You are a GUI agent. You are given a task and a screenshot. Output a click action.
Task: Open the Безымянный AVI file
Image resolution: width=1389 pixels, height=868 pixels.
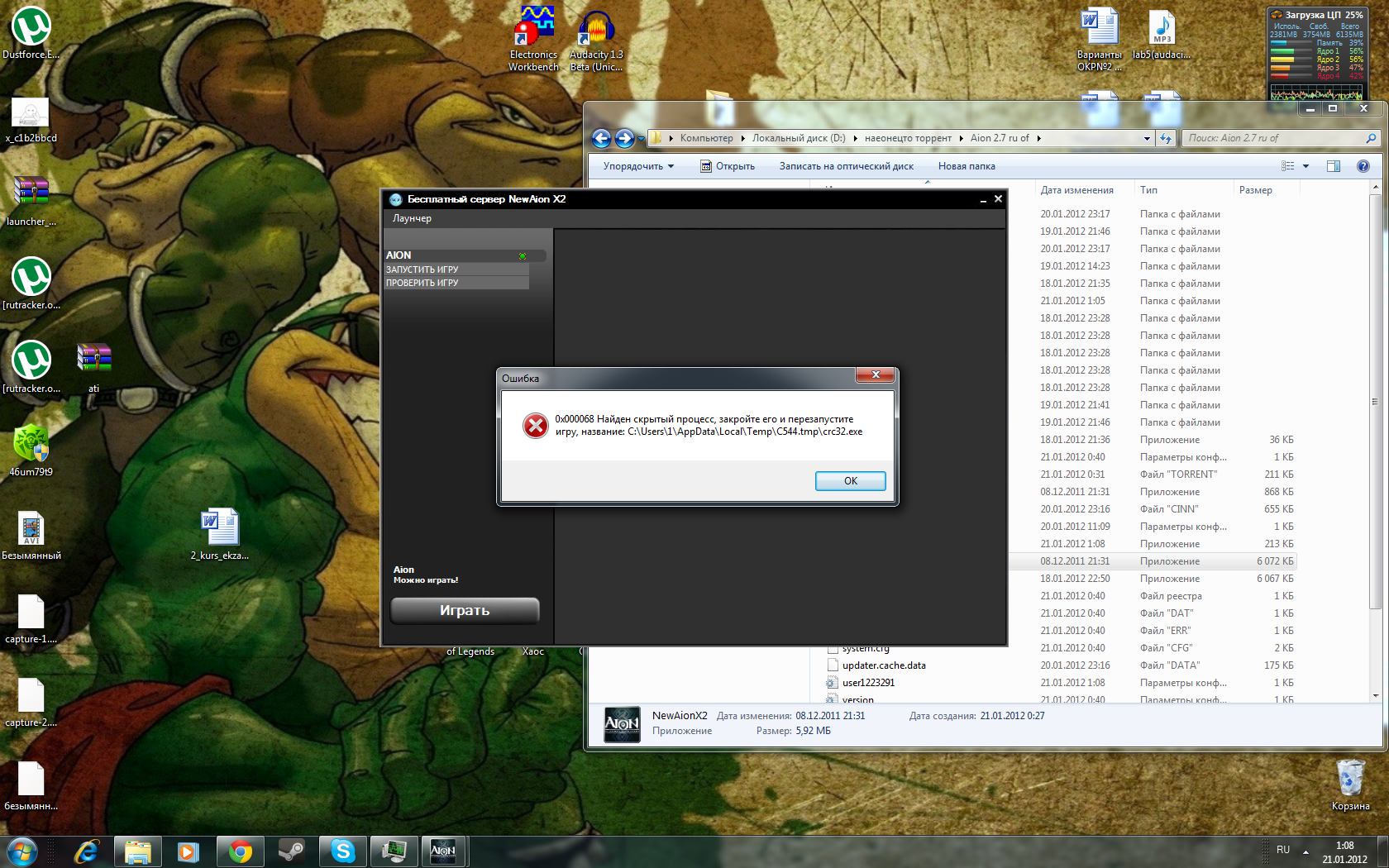(x=31, y=535)
